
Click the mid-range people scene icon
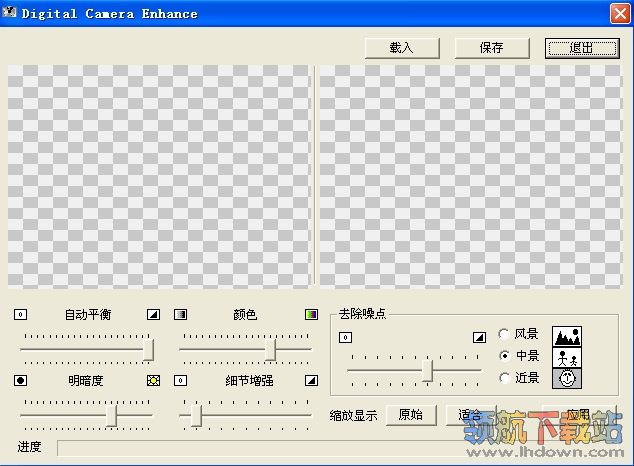tap(567, 358)
